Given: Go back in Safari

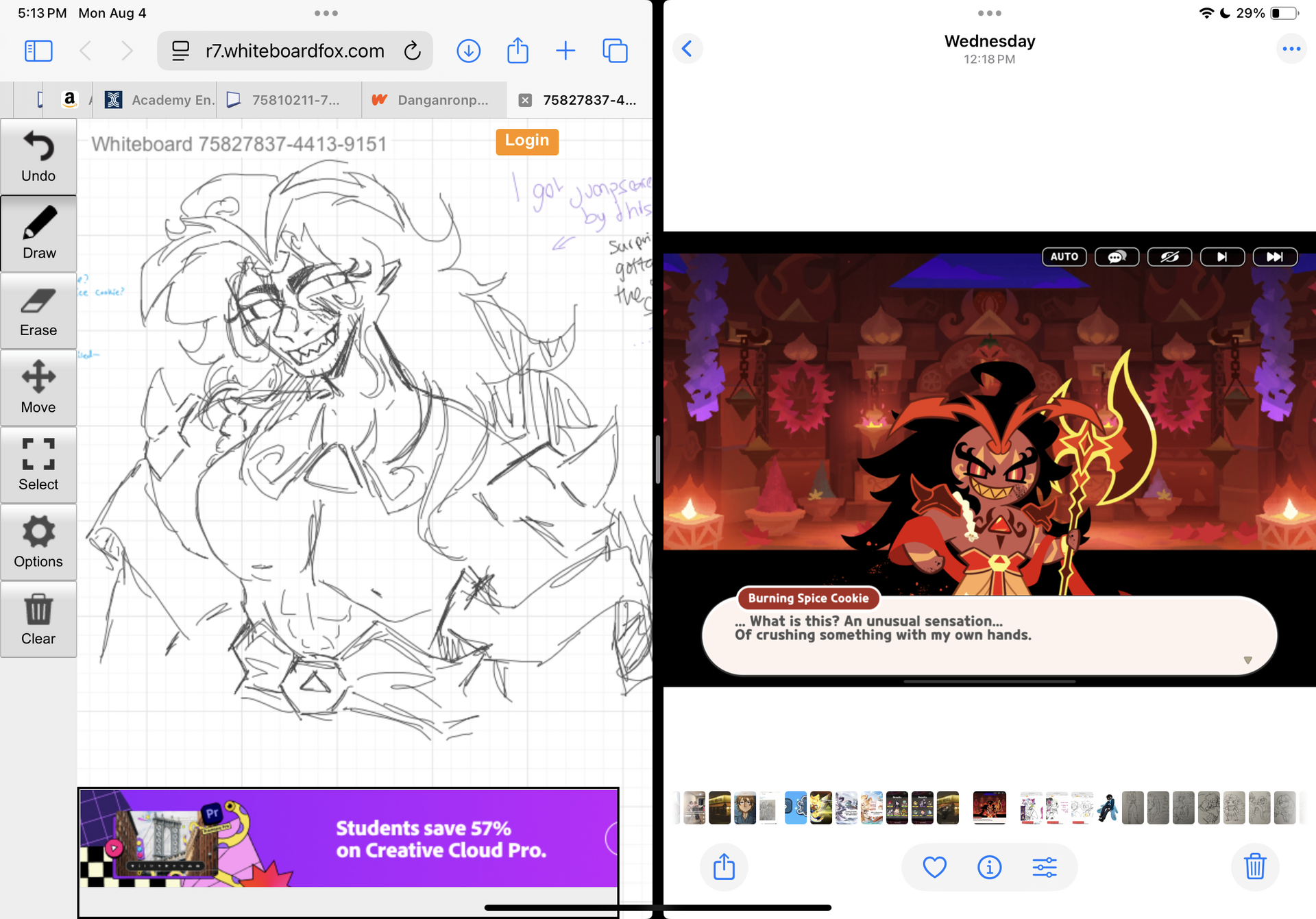Looking at the screenshot, I should coord(86,51).
